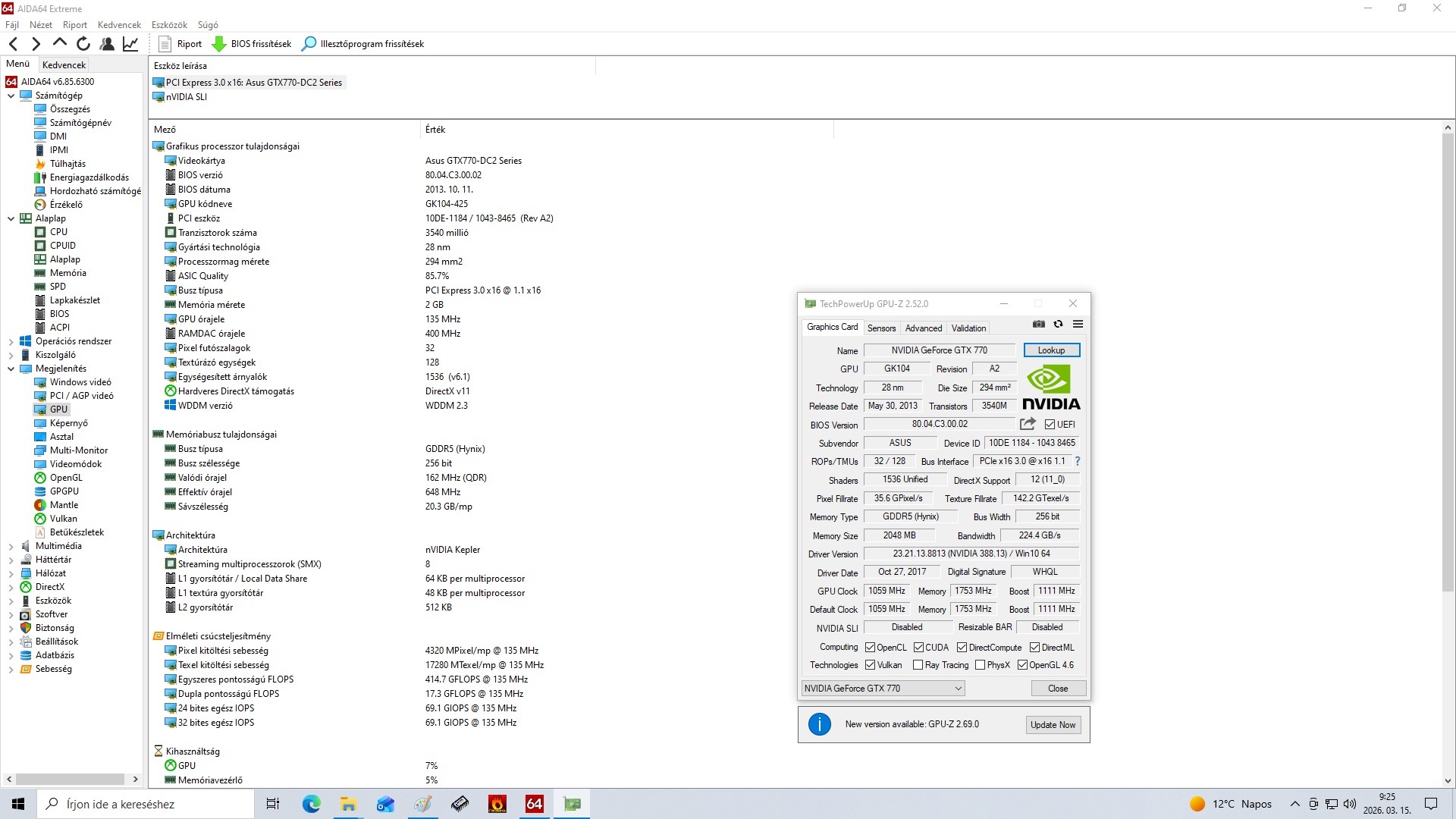Click the Update Now button
Viewport: 1456px width, 819px height.
1053,725
